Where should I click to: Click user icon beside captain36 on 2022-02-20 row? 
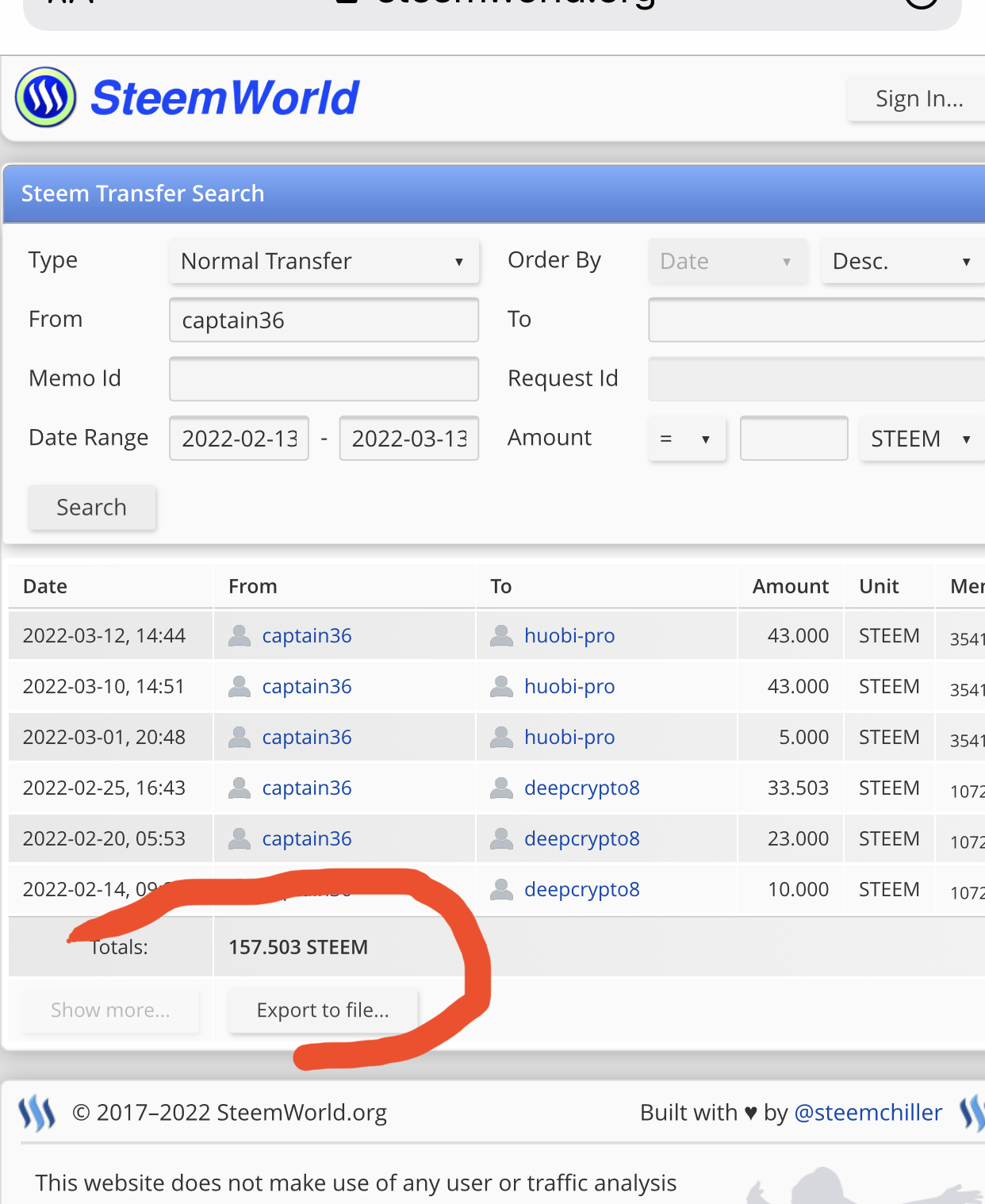coord(240,838)
